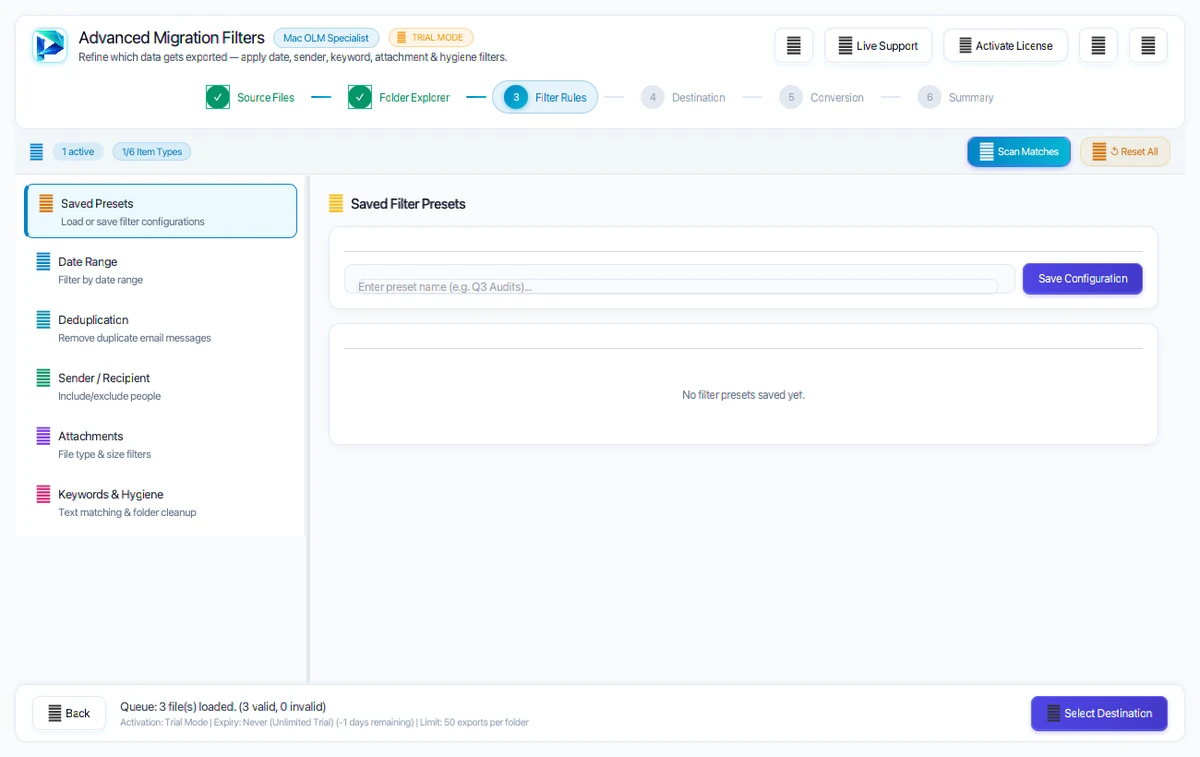Click the Deduplication sidebar icon
The height and width of the screenshot is (757, 1200).
click(43, 319)
